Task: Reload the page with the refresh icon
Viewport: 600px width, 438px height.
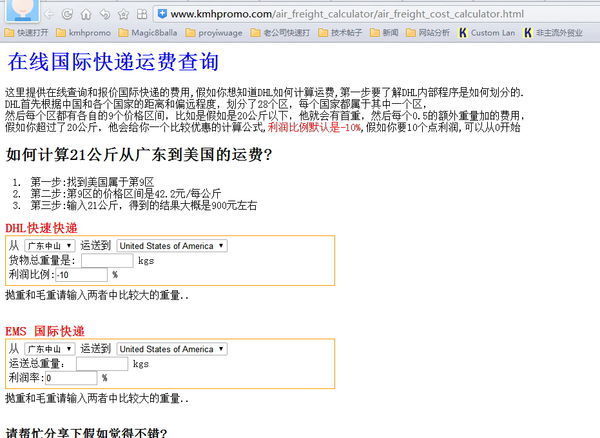Action: tap(69, 13)
